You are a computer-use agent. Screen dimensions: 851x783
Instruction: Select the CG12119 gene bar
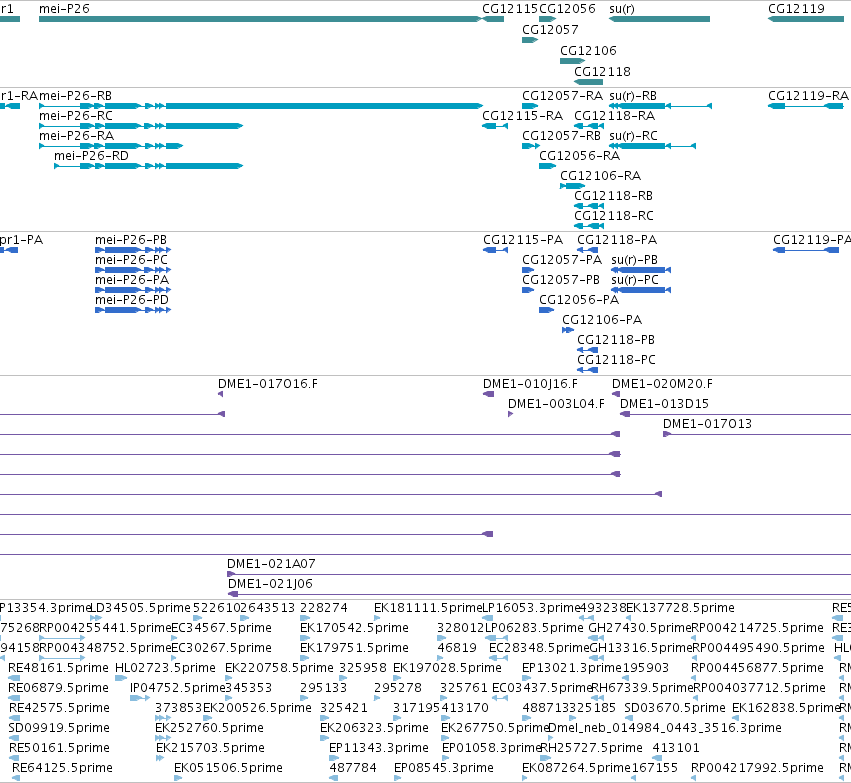click(x=806, y=19)
